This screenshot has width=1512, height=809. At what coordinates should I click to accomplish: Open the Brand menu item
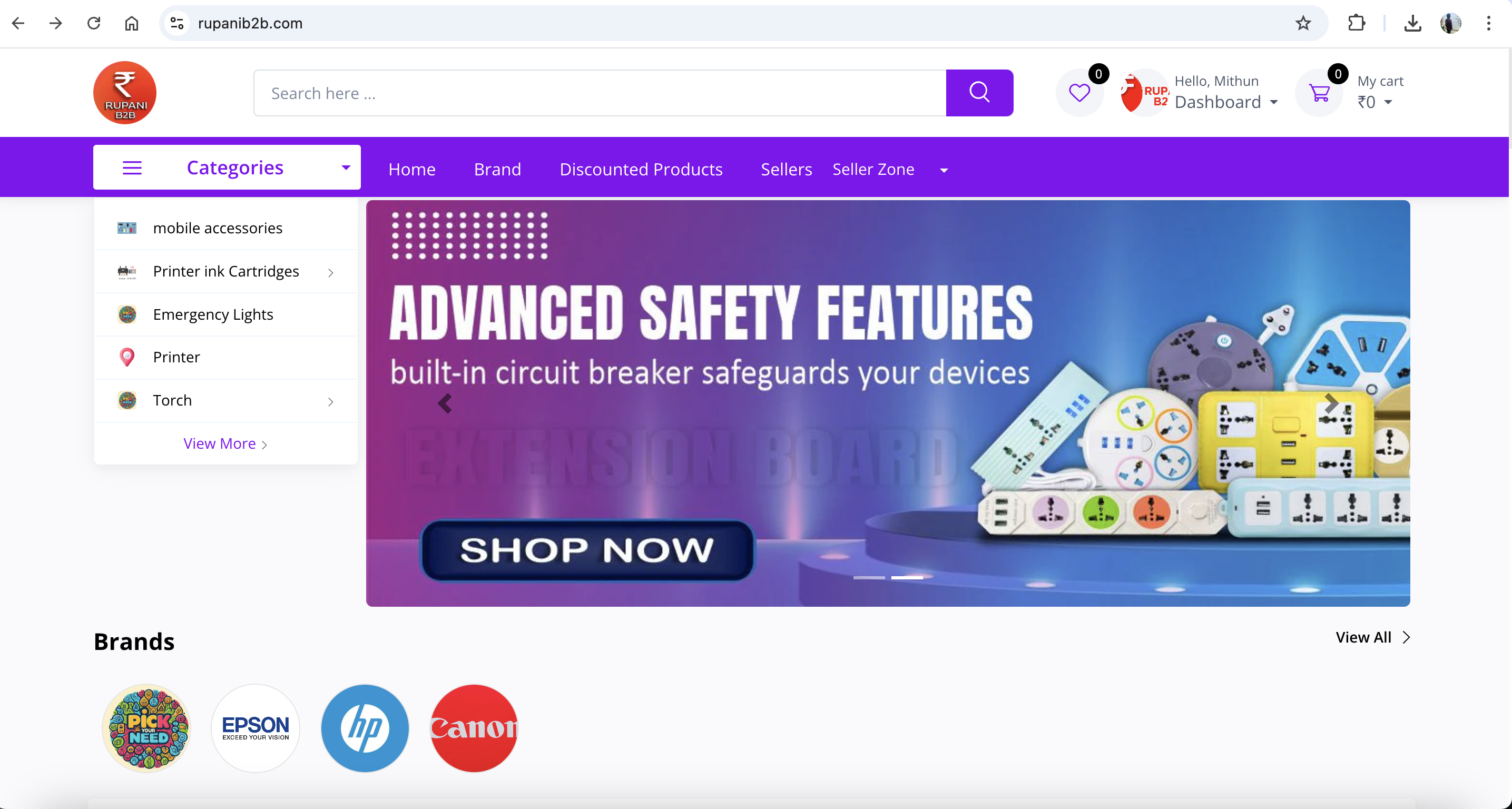(x=497, y=170)
